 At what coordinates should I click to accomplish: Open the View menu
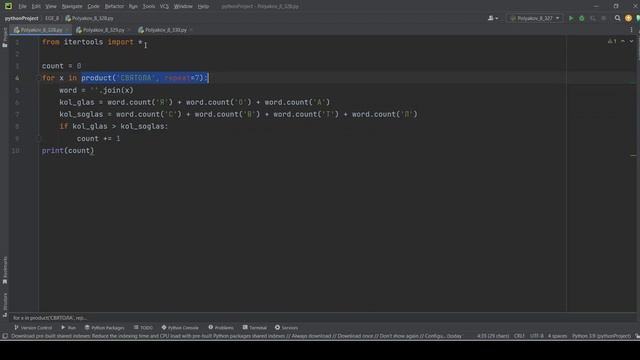pyautogui.click(x=51, y=6)
